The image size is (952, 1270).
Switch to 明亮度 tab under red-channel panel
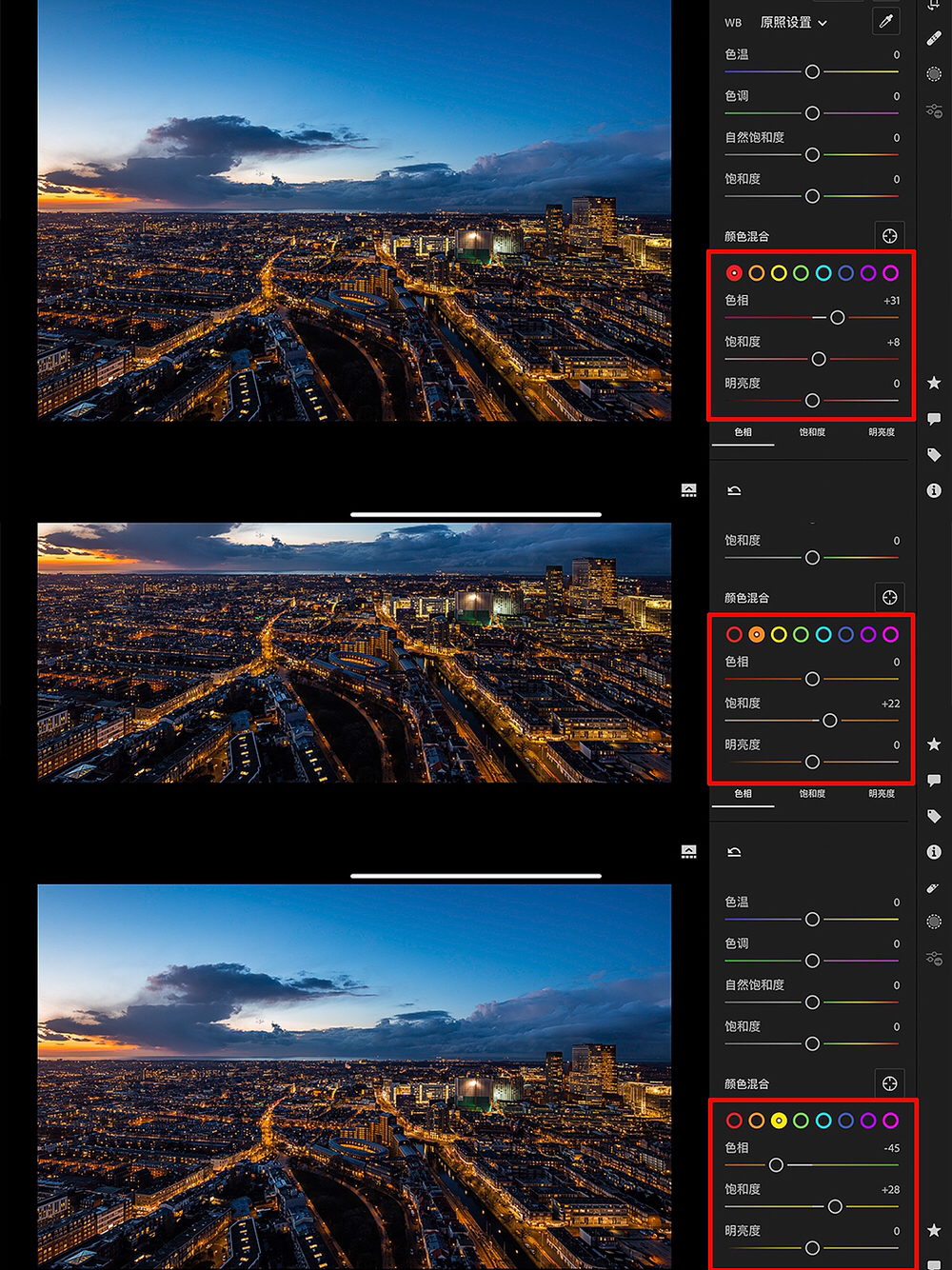pyautogui.click(x=882, y=432)
